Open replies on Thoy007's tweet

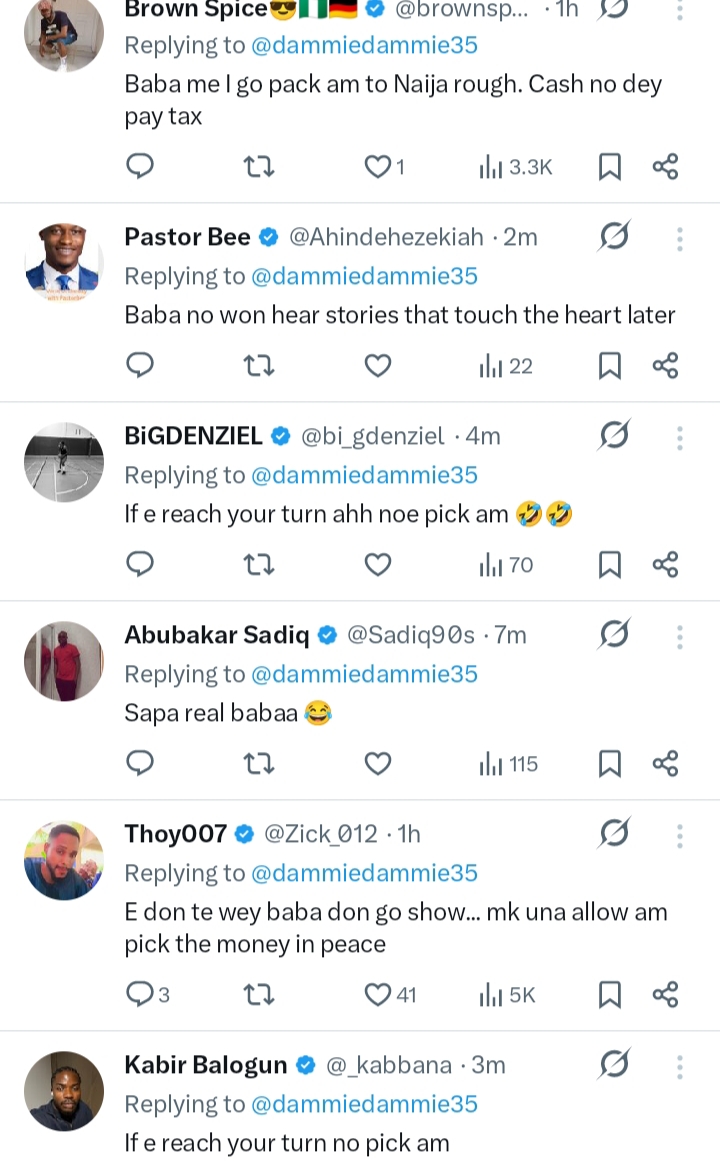(x=141, y=994)
